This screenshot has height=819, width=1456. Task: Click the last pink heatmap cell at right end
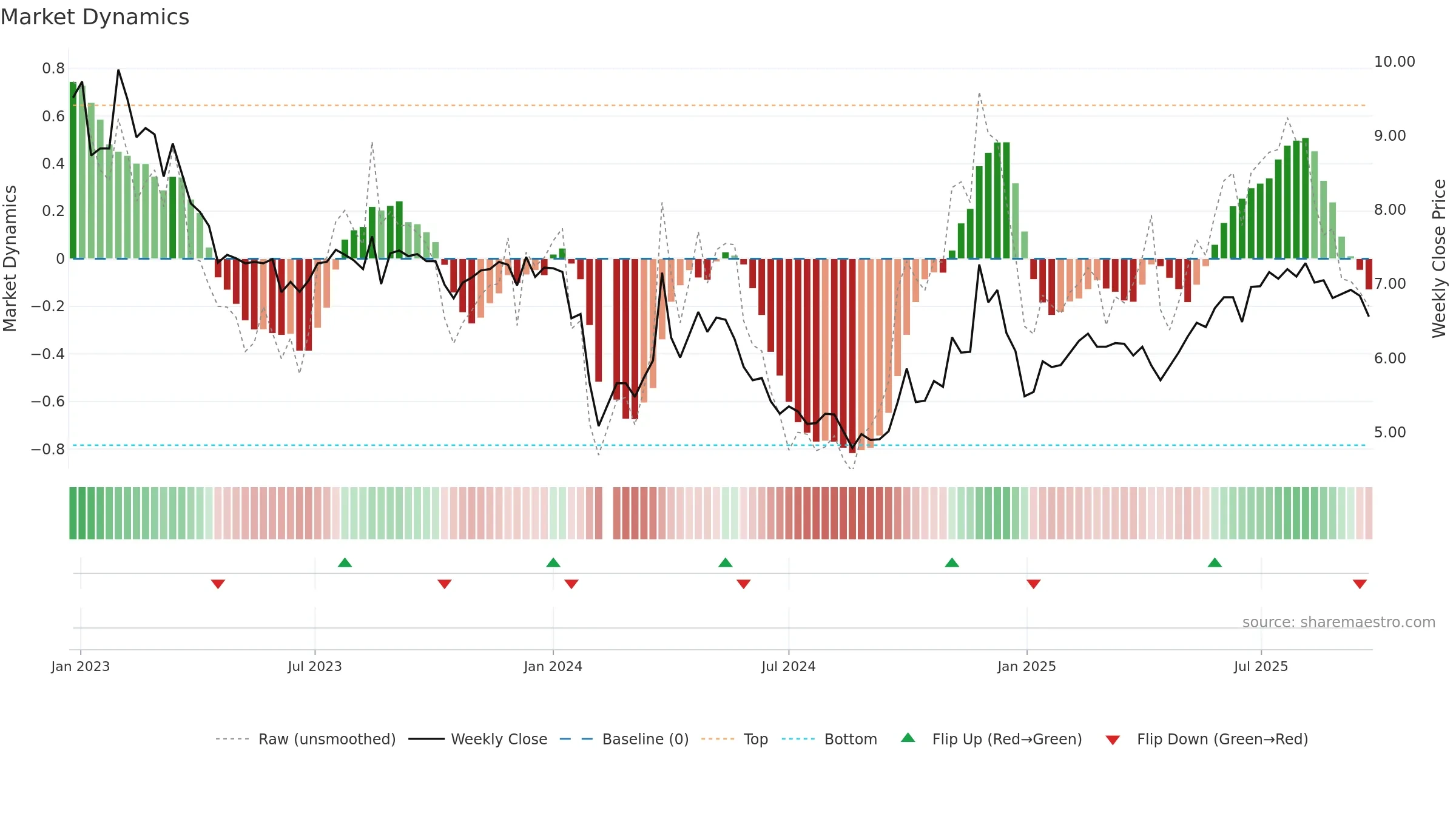(1369, 513)
